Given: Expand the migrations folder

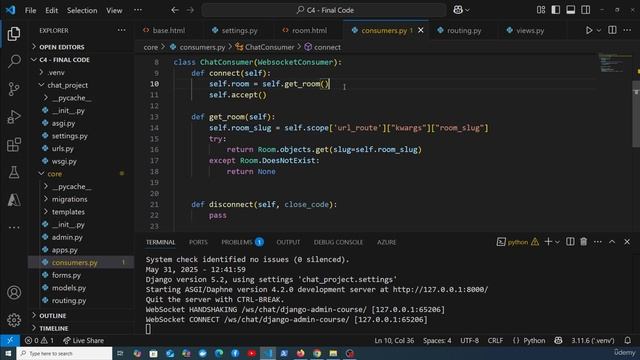Looking at the screenshot, I should point(69,199).
